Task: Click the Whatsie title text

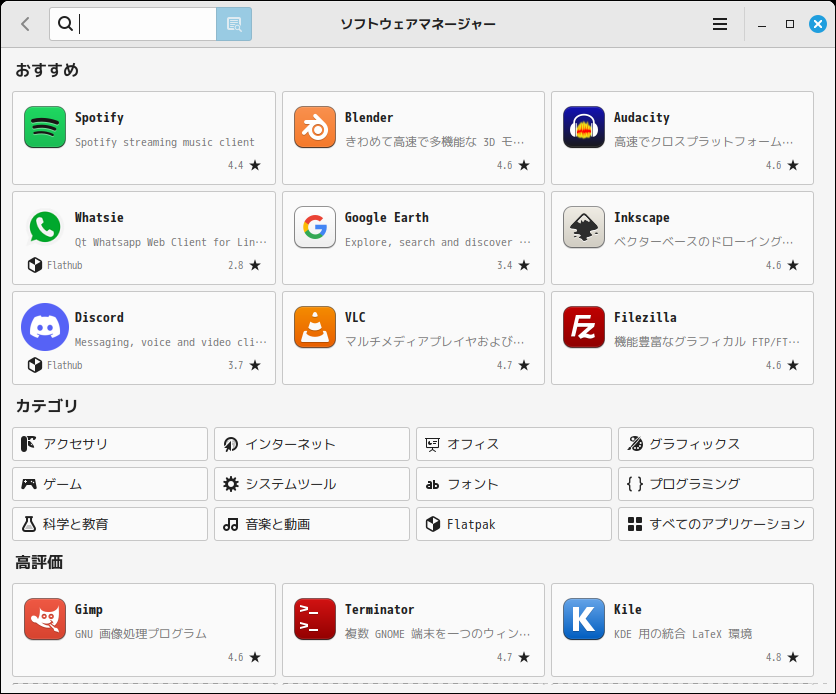Action: 99,217
